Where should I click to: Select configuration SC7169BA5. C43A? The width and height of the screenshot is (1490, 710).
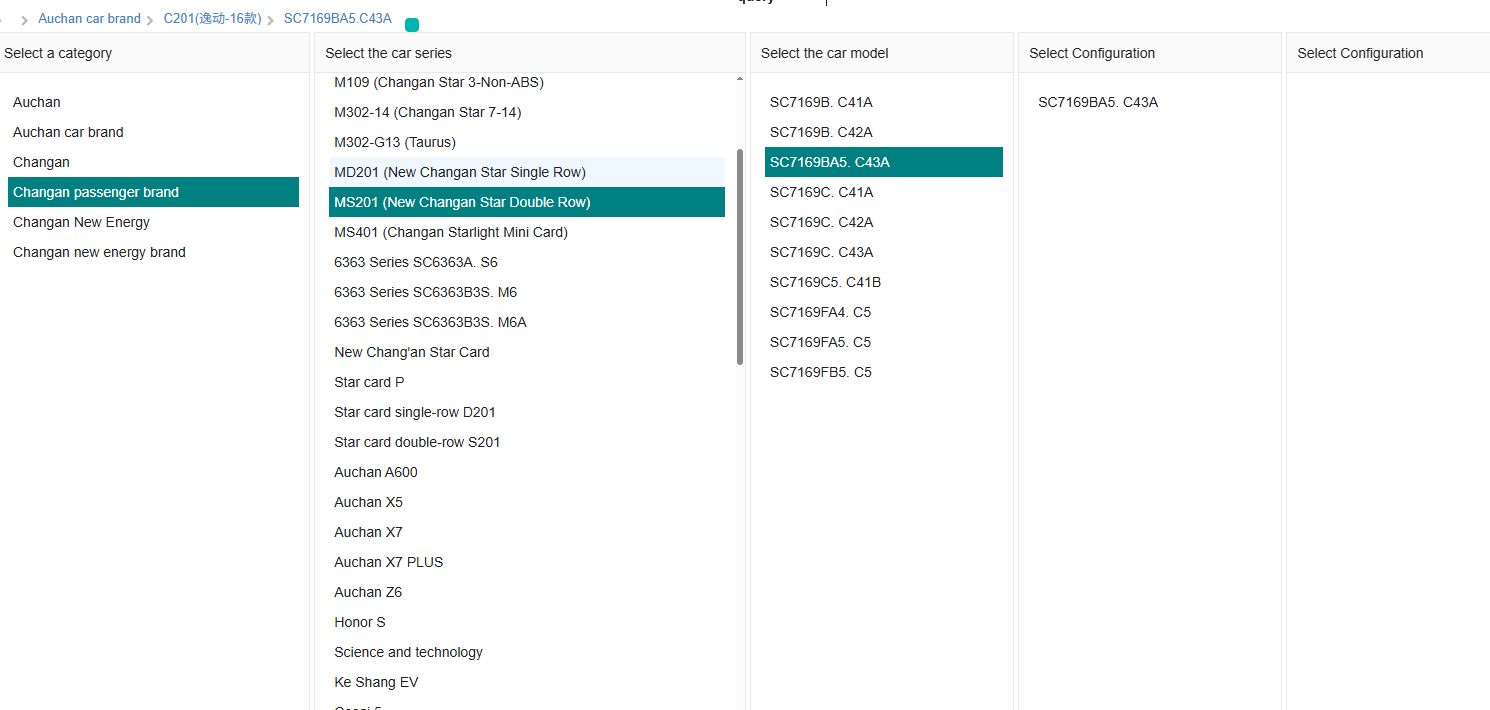[1098, 102]
